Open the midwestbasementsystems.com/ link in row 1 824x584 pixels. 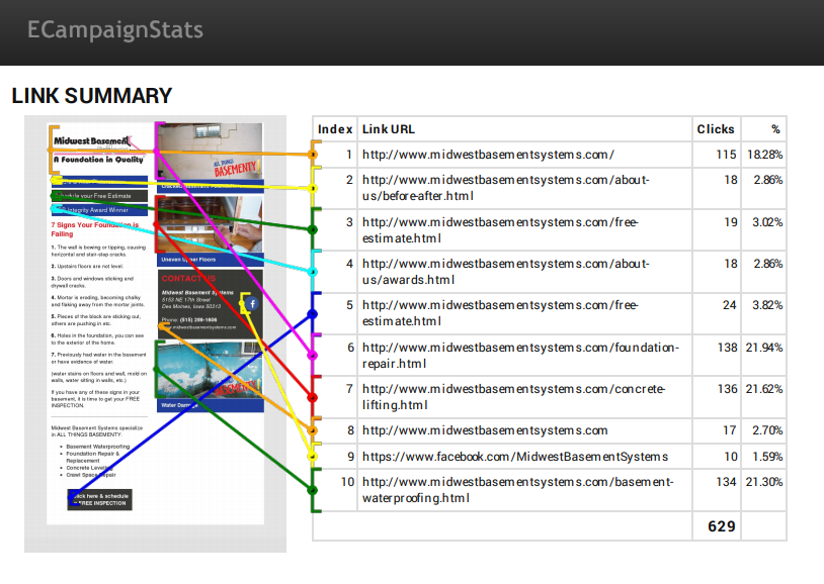click(x=488, y=155)
